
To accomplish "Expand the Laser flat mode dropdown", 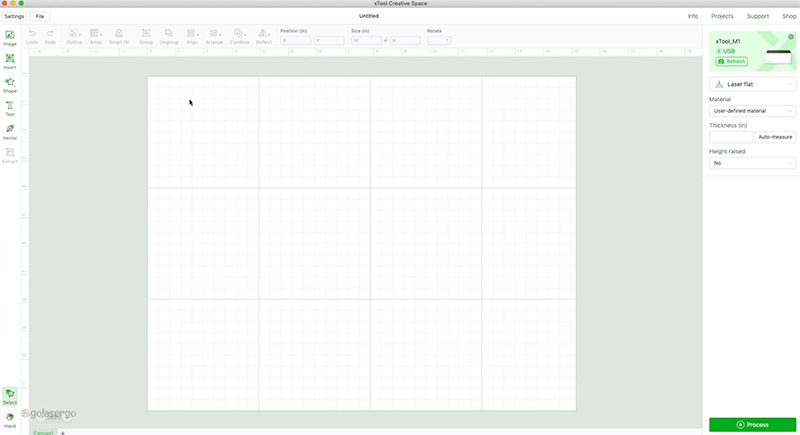I will [753, 85].
